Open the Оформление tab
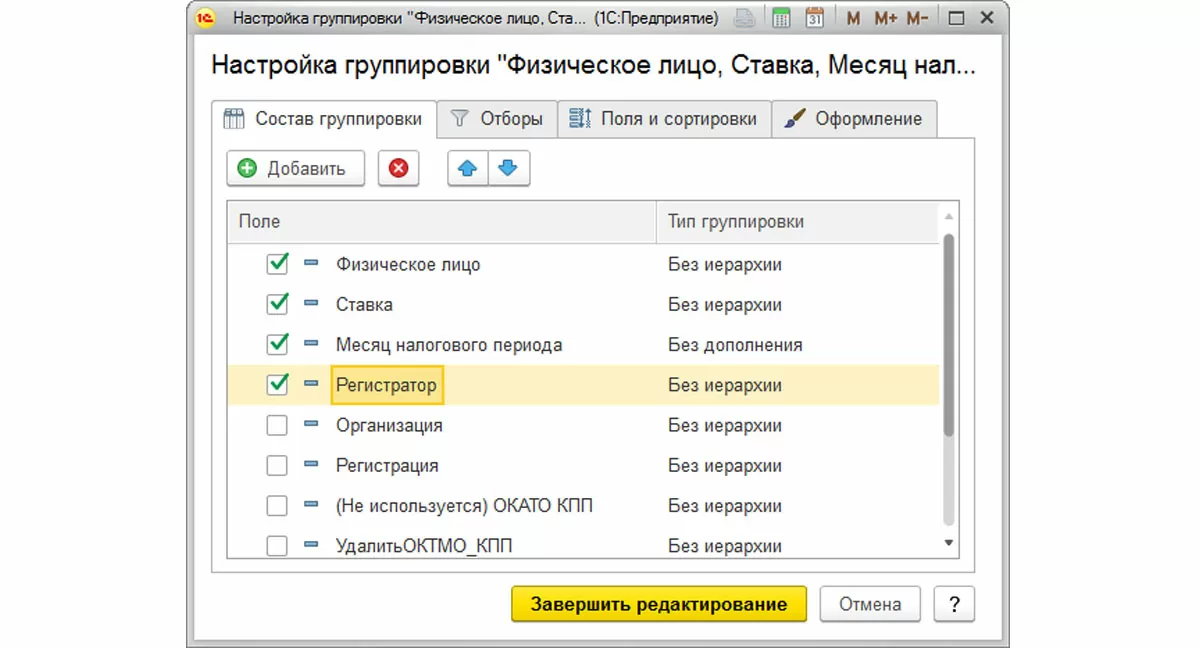This screenshot has height=648, width=1200. 853,119
